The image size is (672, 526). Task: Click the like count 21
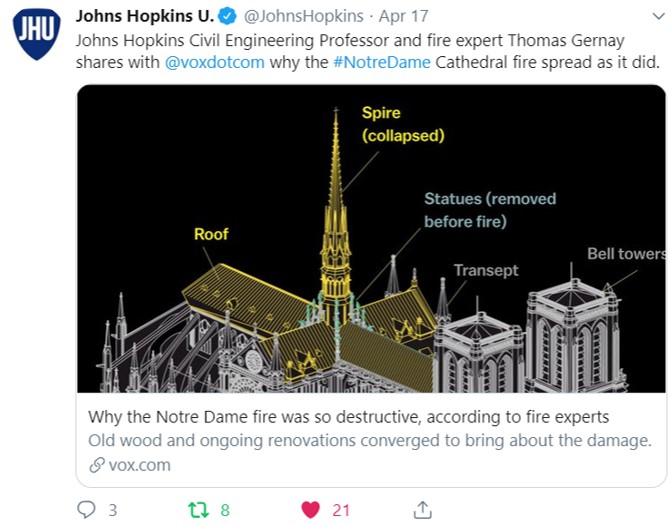[341, 510]
